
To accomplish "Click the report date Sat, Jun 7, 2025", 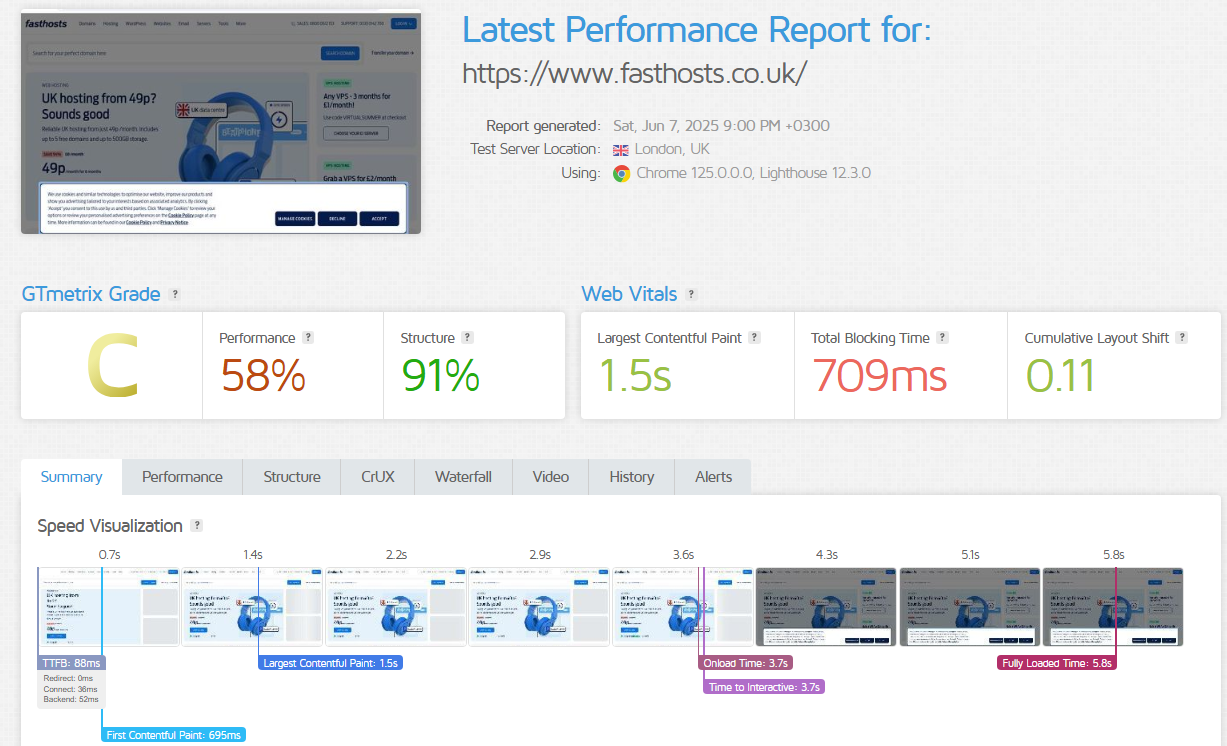I will tap(721, 126).
